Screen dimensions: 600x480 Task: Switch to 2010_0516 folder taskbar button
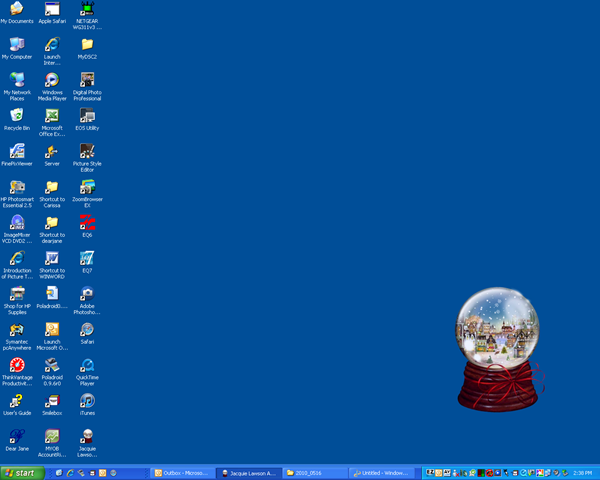coord(315,473)
